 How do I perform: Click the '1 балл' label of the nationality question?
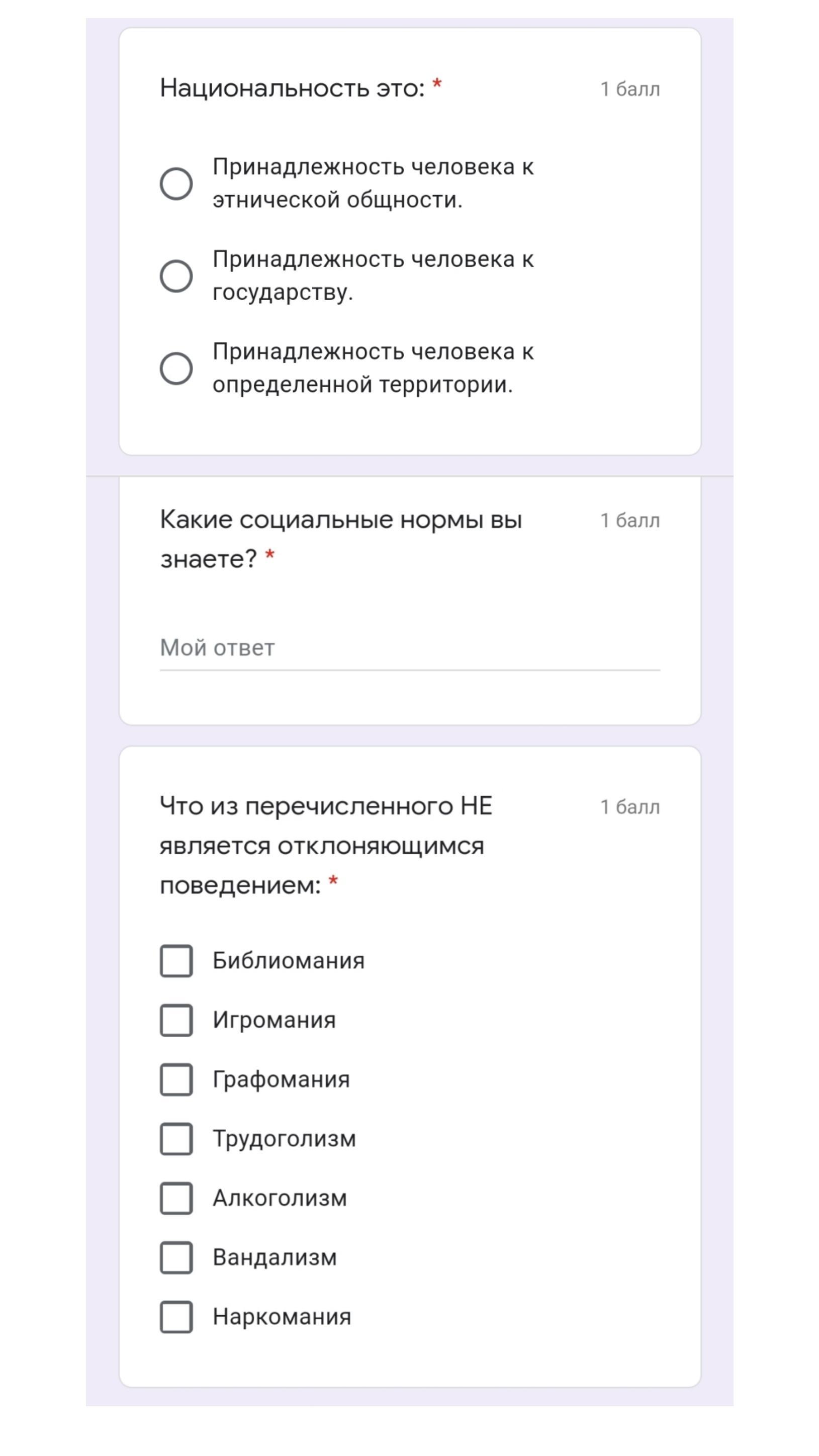[629, 89]
